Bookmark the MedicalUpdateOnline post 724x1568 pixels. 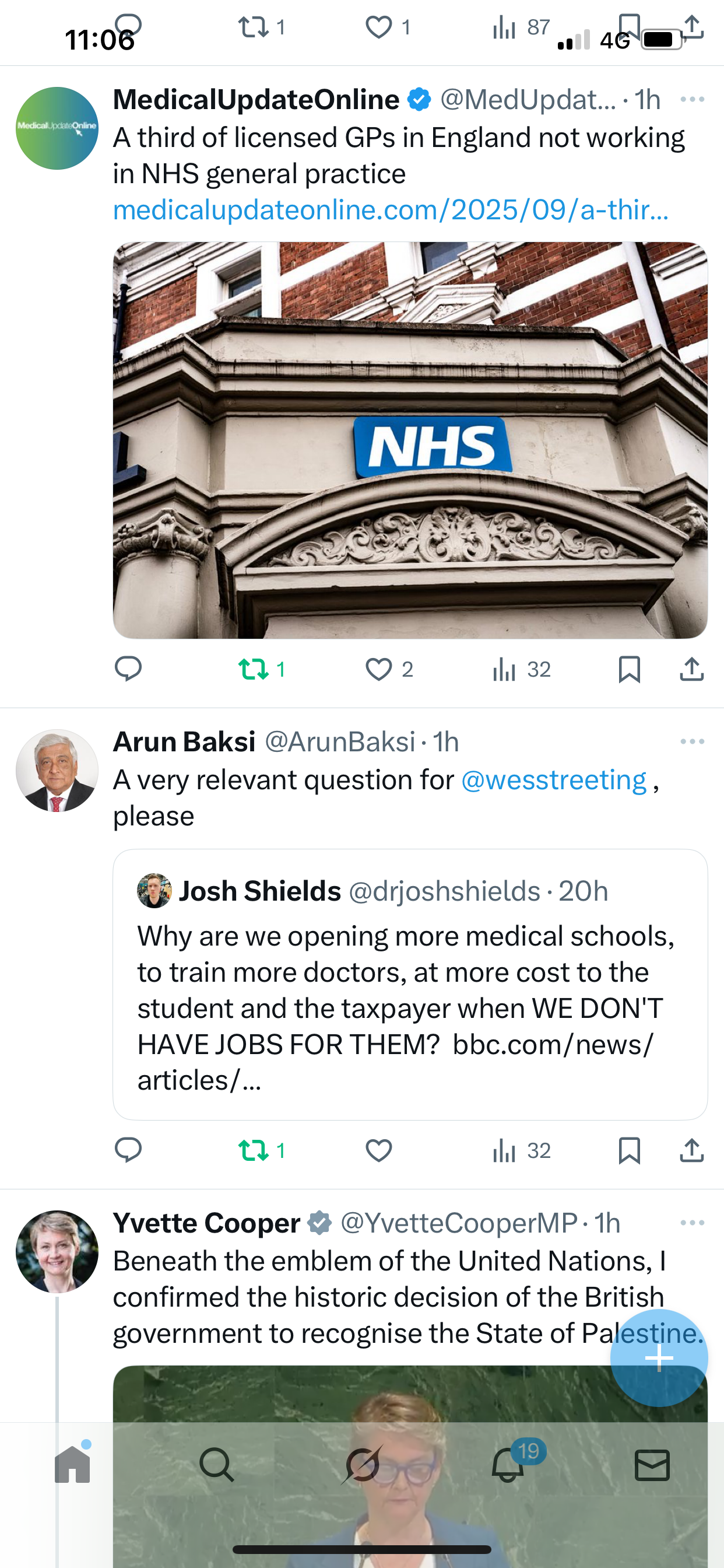point(629,669)
